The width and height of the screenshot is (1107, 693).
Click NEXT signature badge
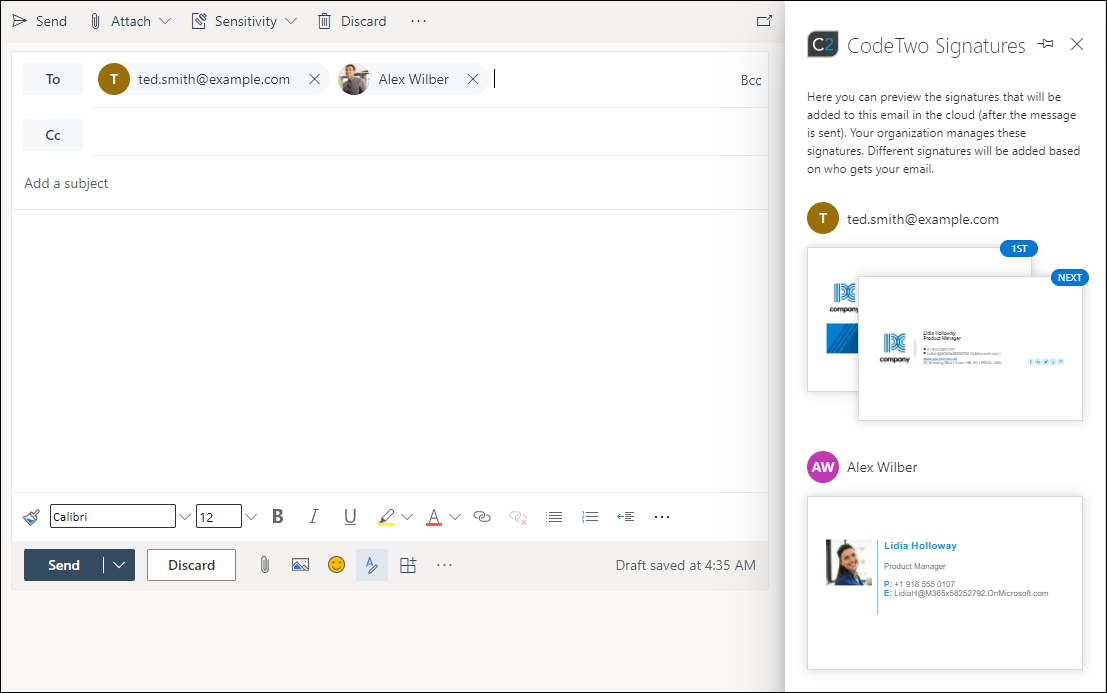1070,277
